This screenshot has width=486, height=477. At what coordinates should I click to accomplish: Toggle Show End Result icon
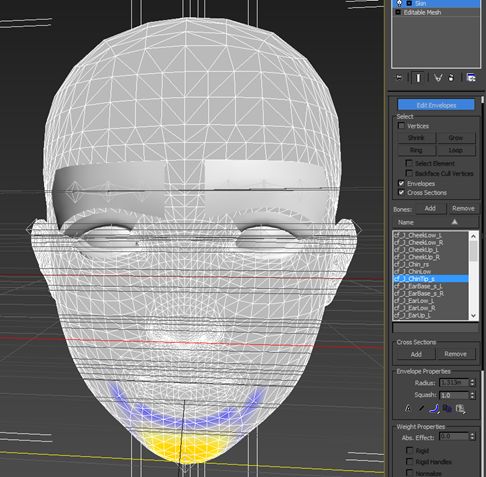tap(418, 78)
